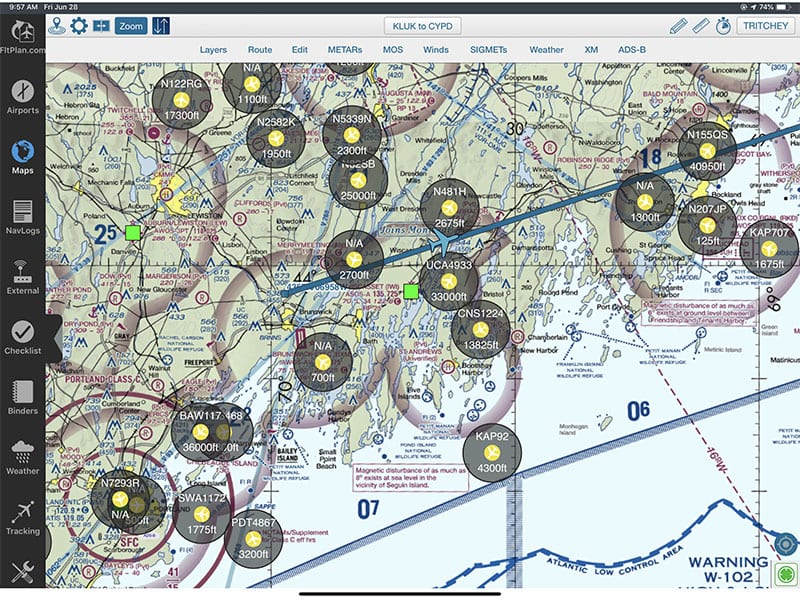Image resolution: width=800 pixels, height=600 pixels.
Task: Select the N/A traffic target at 1300ft
Action: coord(645,202)
